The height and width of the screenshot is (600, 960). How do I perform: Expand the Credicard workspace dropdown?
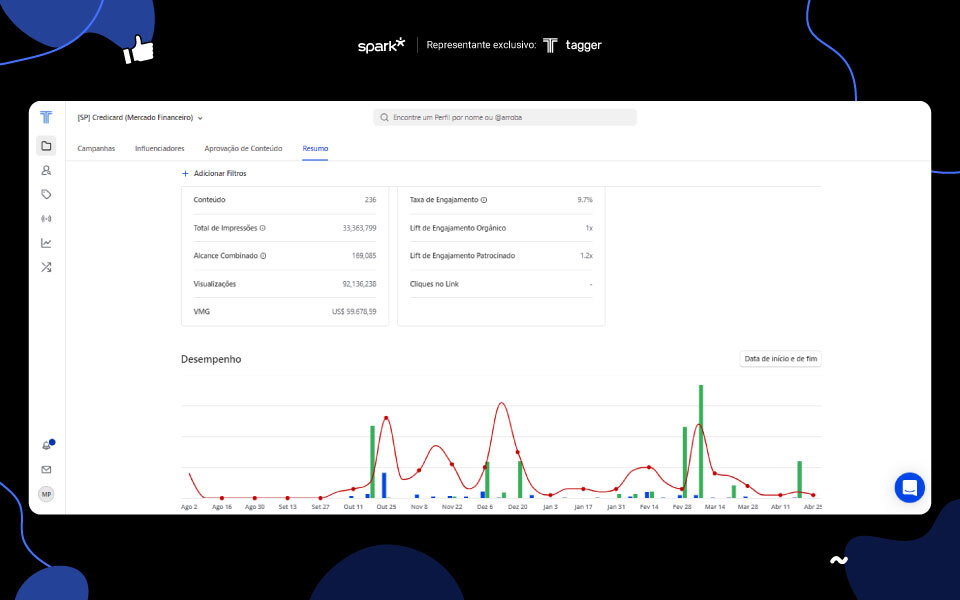pos(140,118)
